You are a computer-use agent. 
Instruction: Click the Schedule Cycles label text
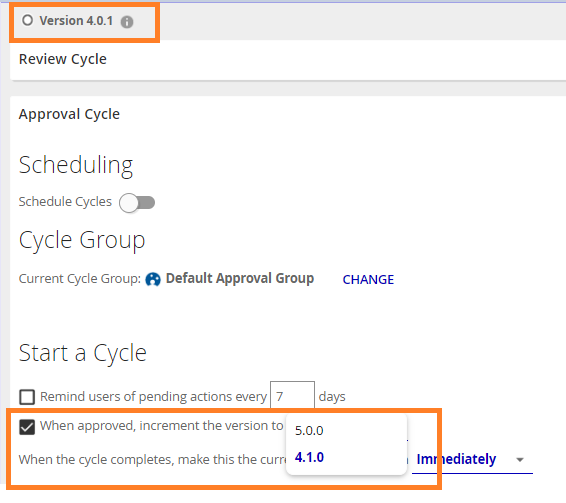[x=65, y=201]
